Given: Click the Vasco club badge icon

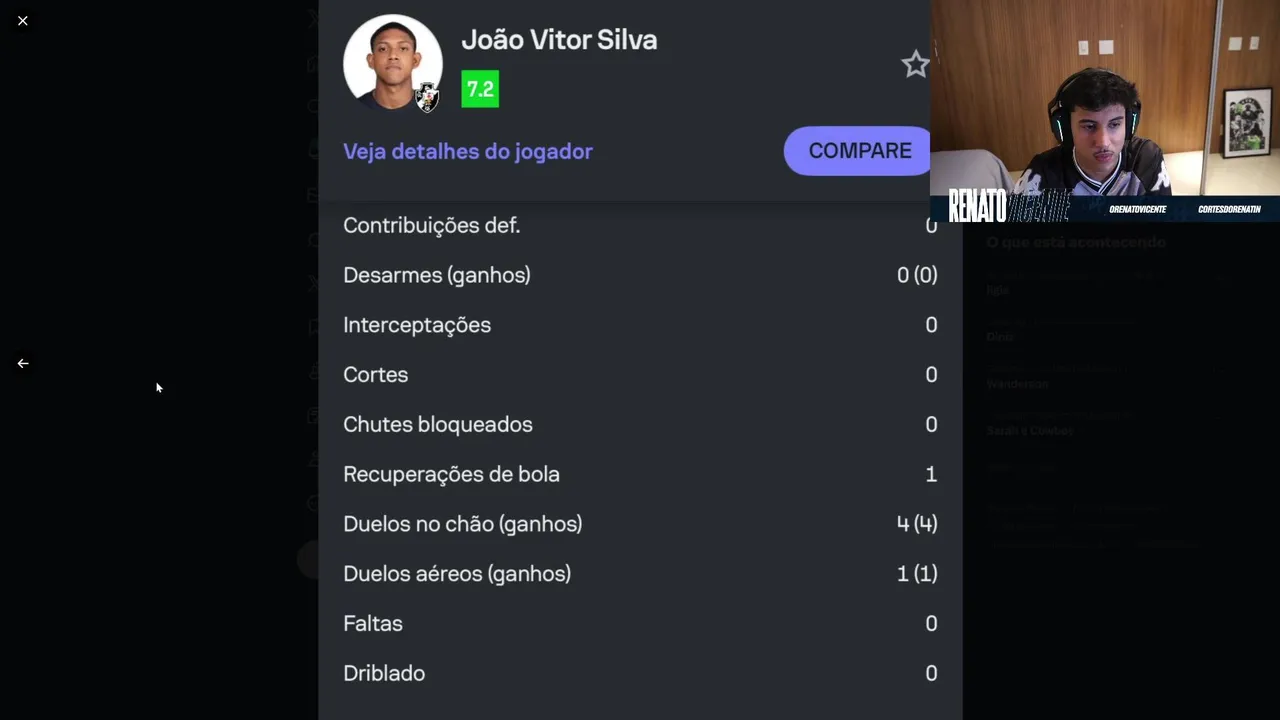Looking at the screenshot, I should pos(427,96).
